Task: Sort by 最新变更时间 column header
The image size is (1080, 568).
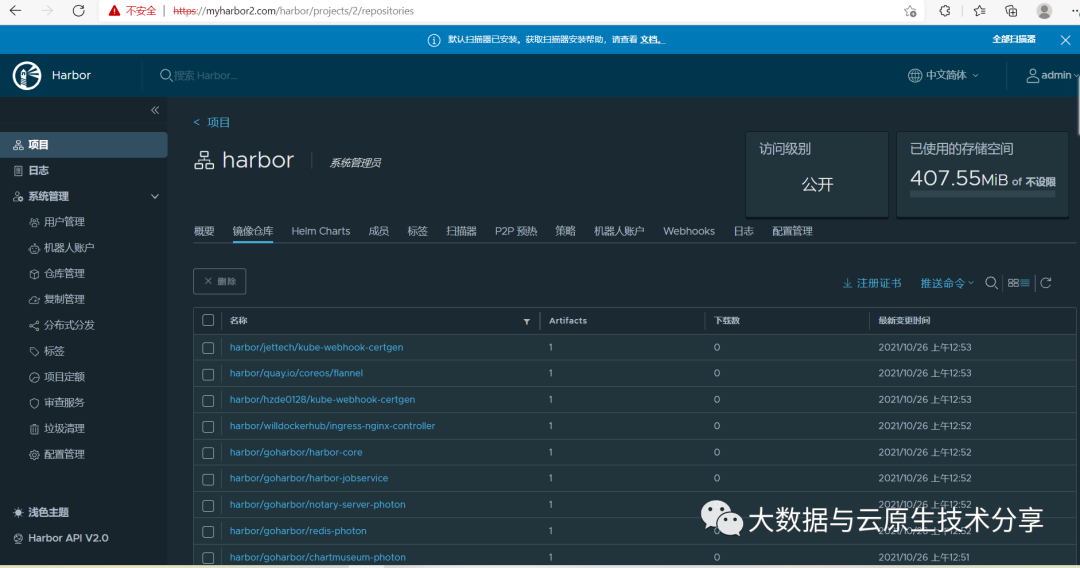Action: tap(904, 320)
